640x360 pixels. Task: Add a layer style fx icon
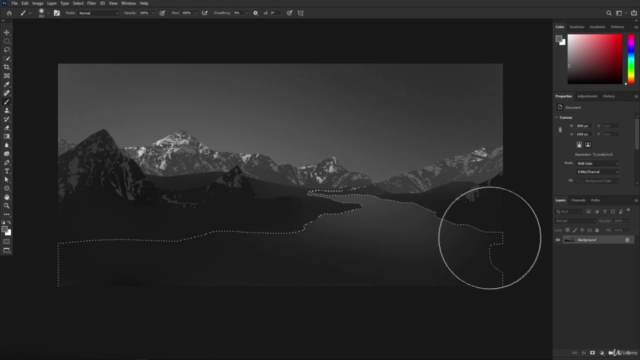click(583, 353)
